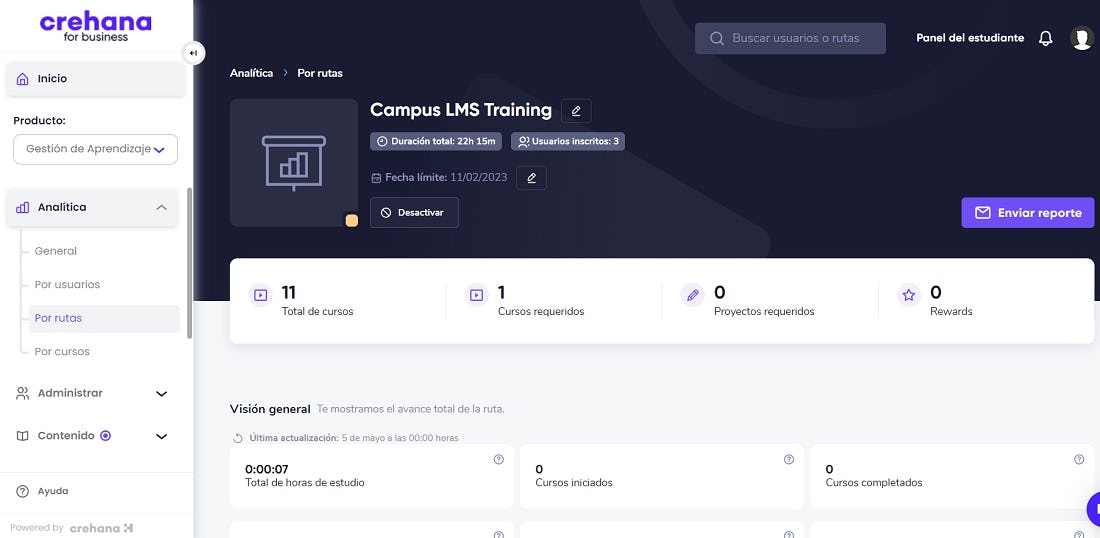Image resolution: width=1100 pixels, height=538 pixels.
Task: Click Usuarios inscritos: 3 badge
Action: pyautogui.click(x=568, y=142)
